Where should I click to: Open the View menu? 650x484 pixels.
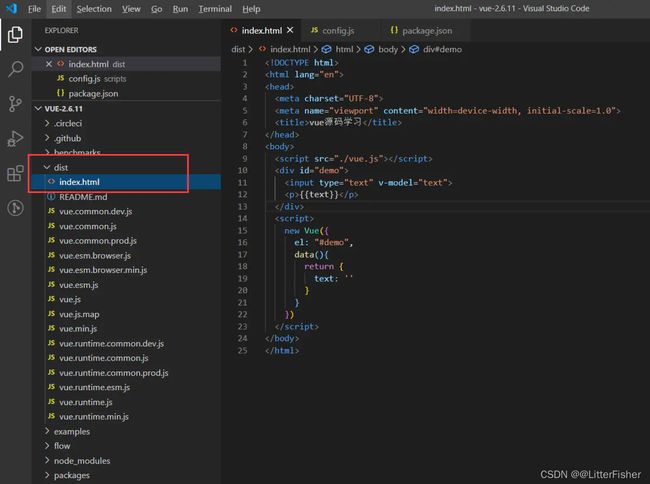pyautogui.click(x=131, y=9)
